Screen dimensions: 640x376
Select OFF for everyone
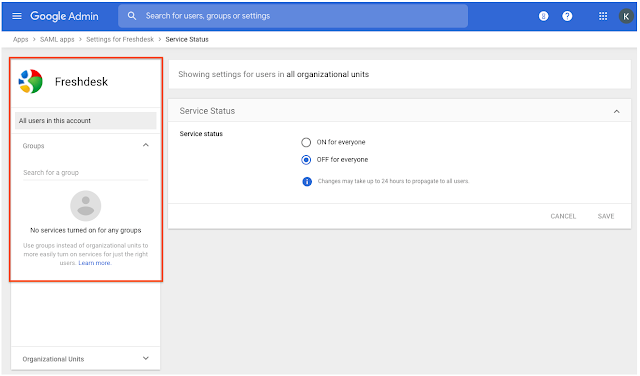[306, 160]
